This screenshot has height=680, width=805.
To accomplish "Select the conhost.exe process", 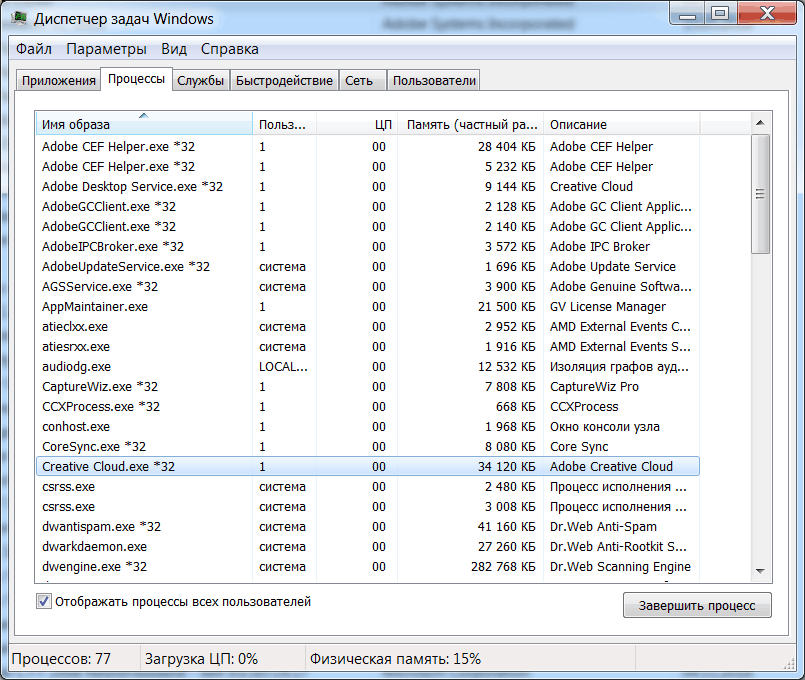I will (x=368, y=426).
